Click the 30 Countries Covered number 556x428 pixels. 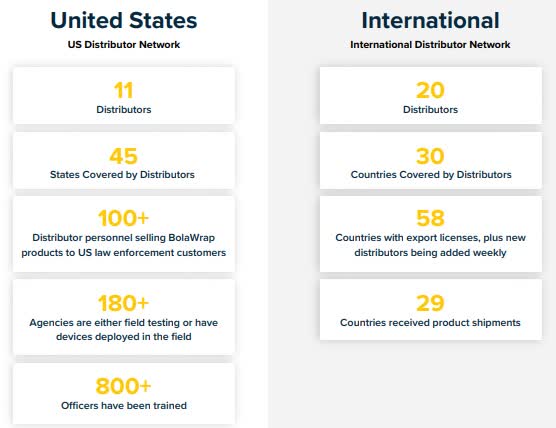[x=430, y=156]
